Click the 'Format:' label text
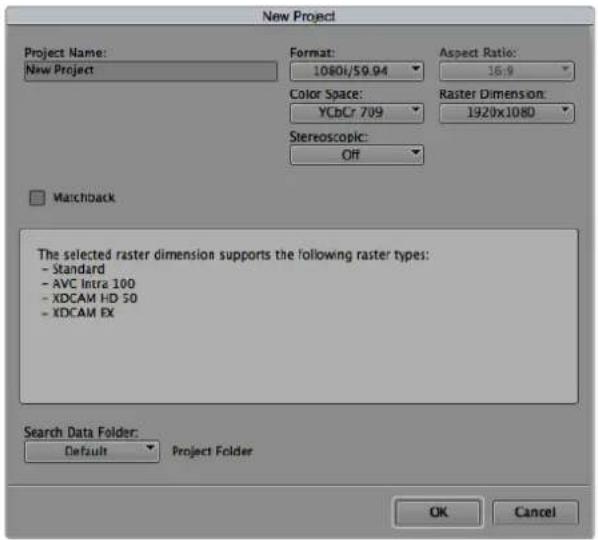Screen dimensions: 598x540 click(312, 53)
